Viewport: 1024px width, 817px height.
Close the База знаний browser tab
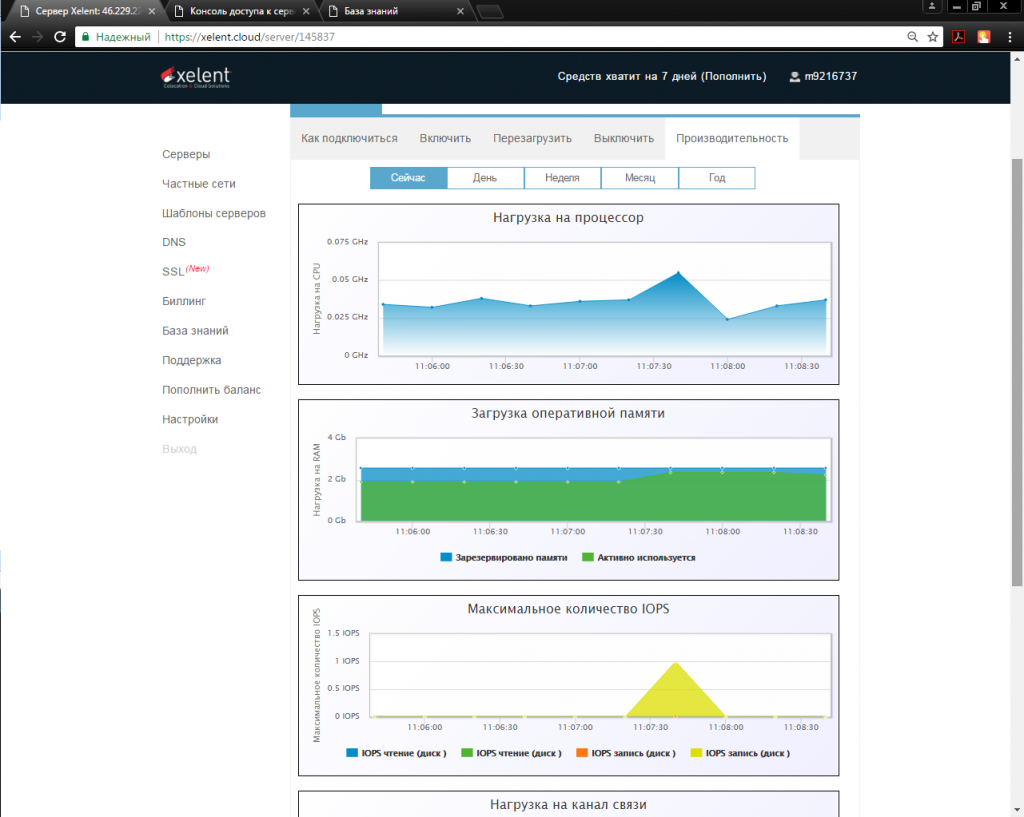click(x=460, y=11)
